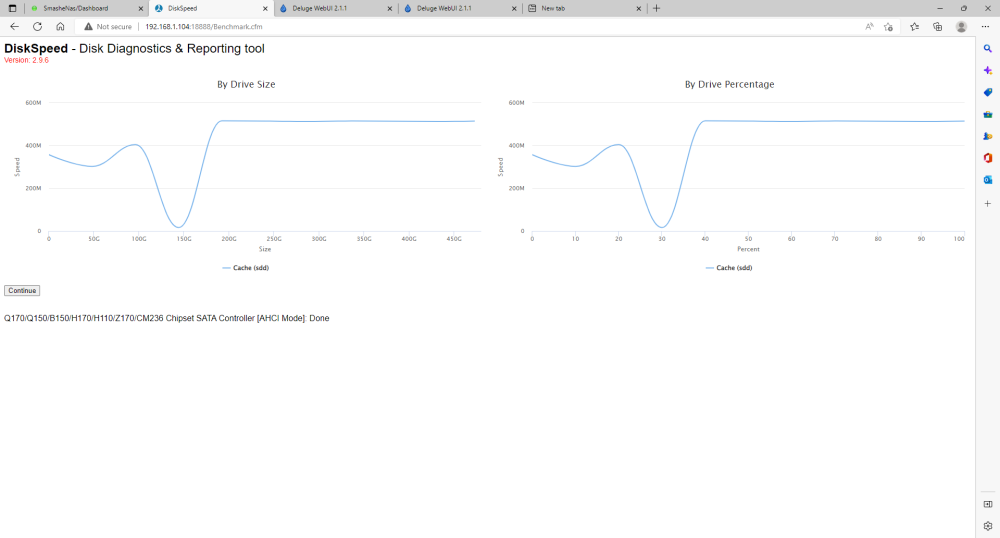This screenshot has height=538, width=1000.
Task: Open the tab actions menu icon
Action: tap(12, 8)
